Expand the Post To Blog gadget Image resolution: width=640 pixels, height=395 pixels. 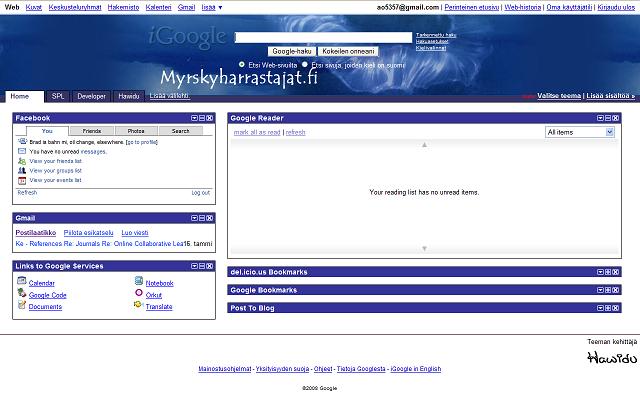608,308
